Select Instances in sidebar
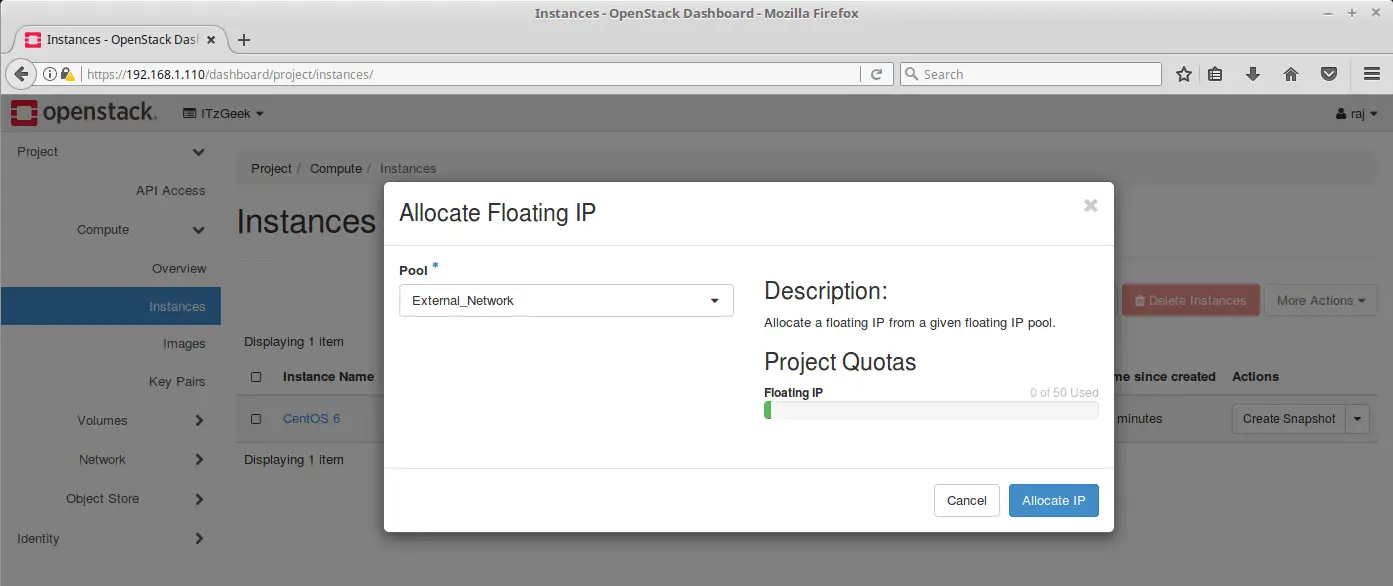Viewport: 1393px width, 586px height. pyautogui.click(x=110, y=307)
